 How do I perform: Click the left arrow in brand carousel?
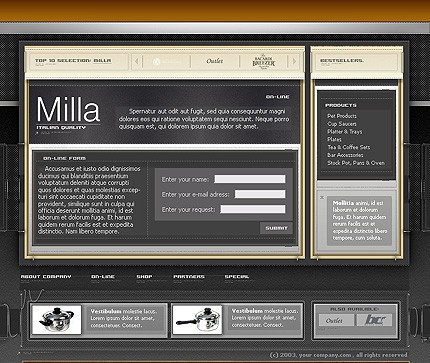(136, 61)
